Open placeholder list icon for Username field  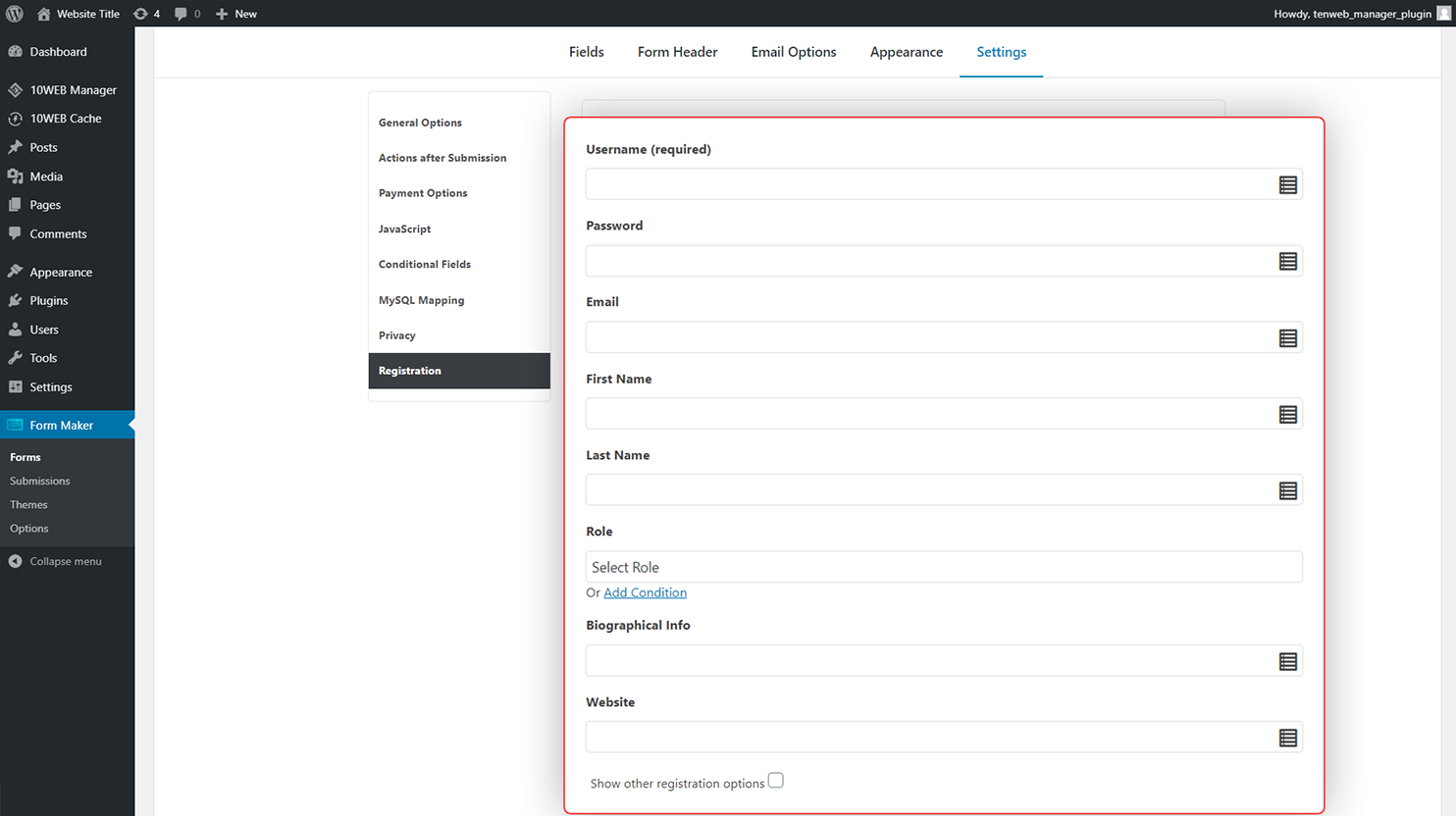(1287, 185)
